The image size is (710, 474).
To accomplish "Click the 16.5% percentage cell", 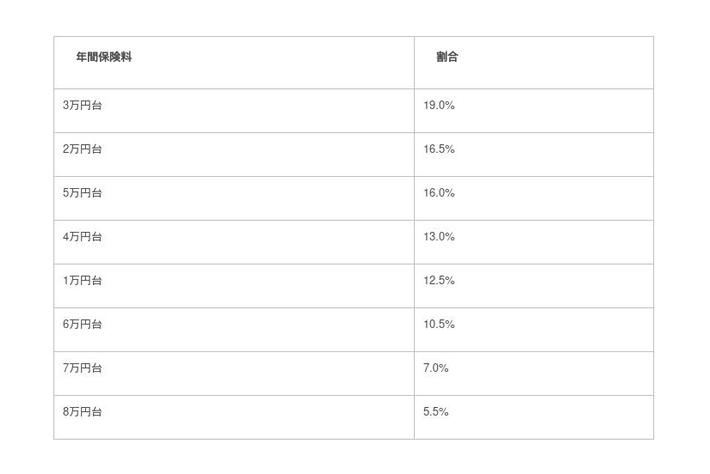I will (439, 149).
